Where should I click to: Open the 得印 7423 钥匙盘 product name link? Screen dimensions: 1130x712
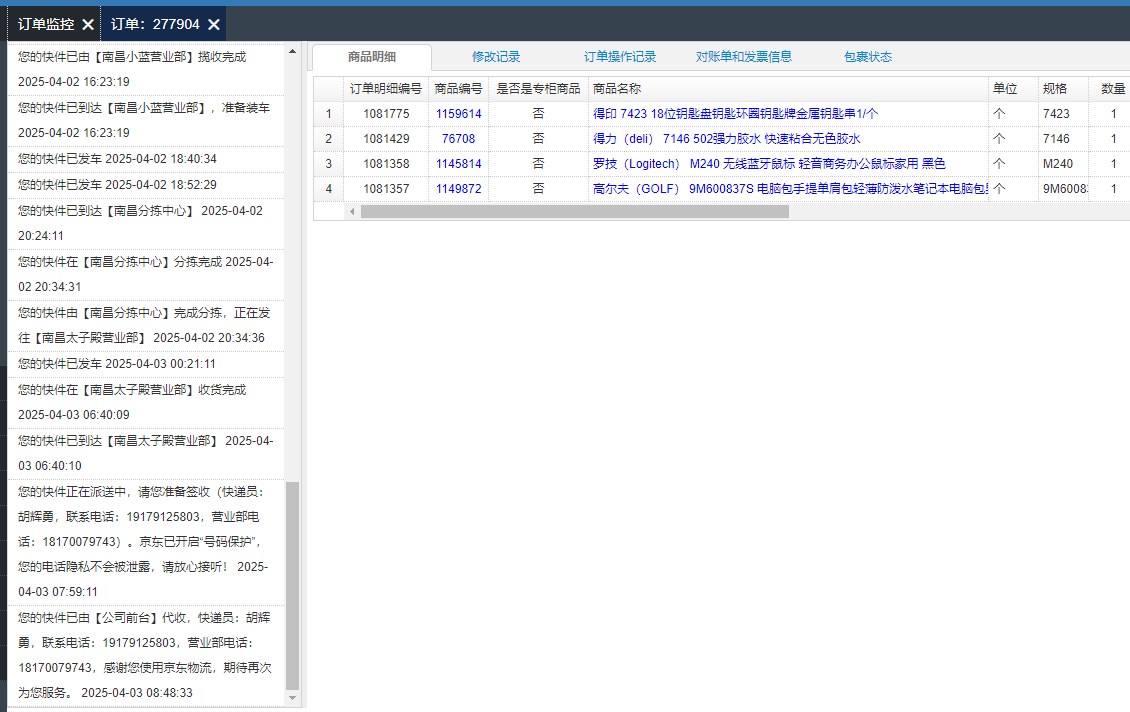coord(736,114)
